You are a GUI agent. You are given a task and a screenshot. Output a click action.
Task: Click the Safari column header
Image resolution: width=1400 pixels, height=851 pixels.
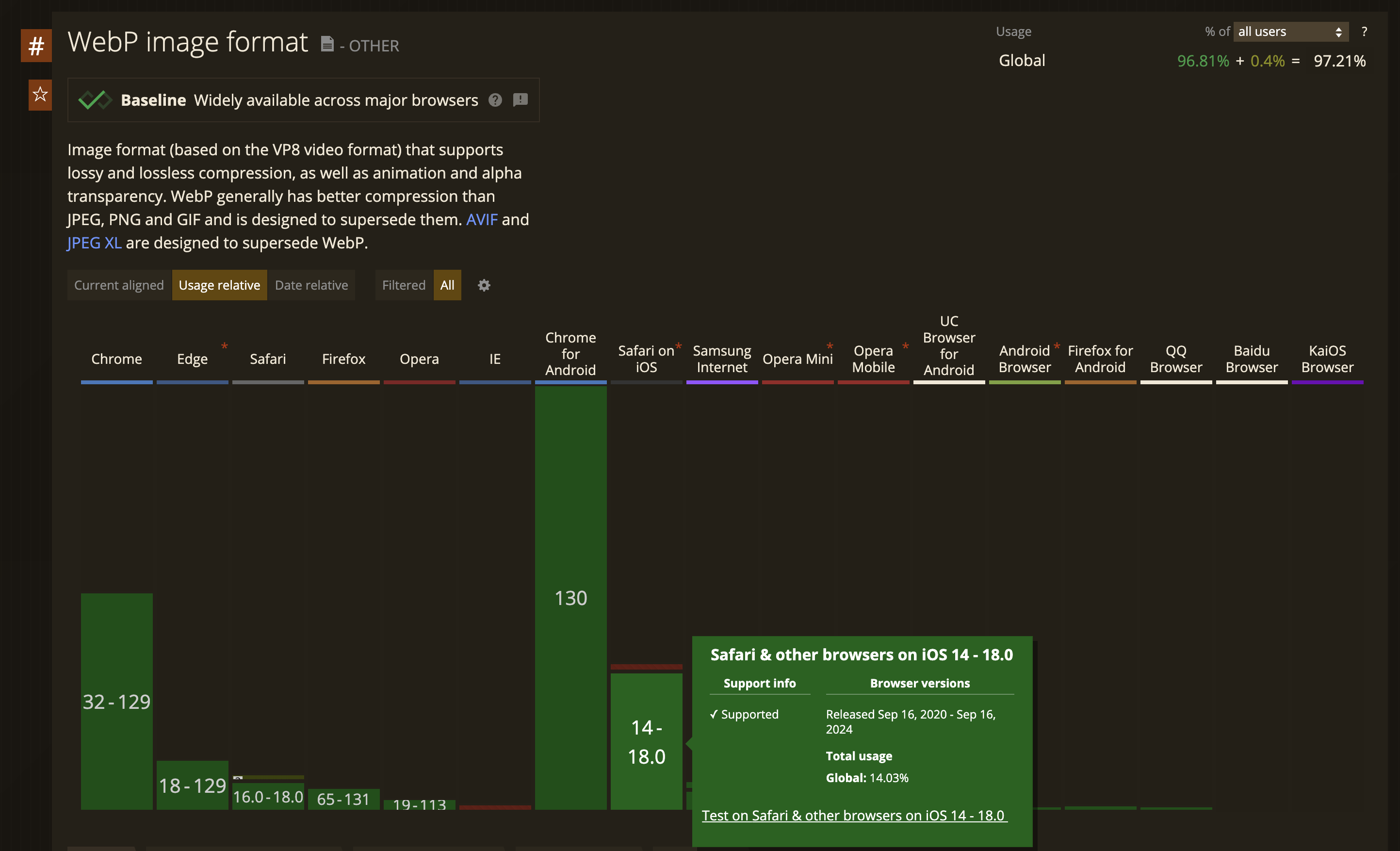pos(268,359)
